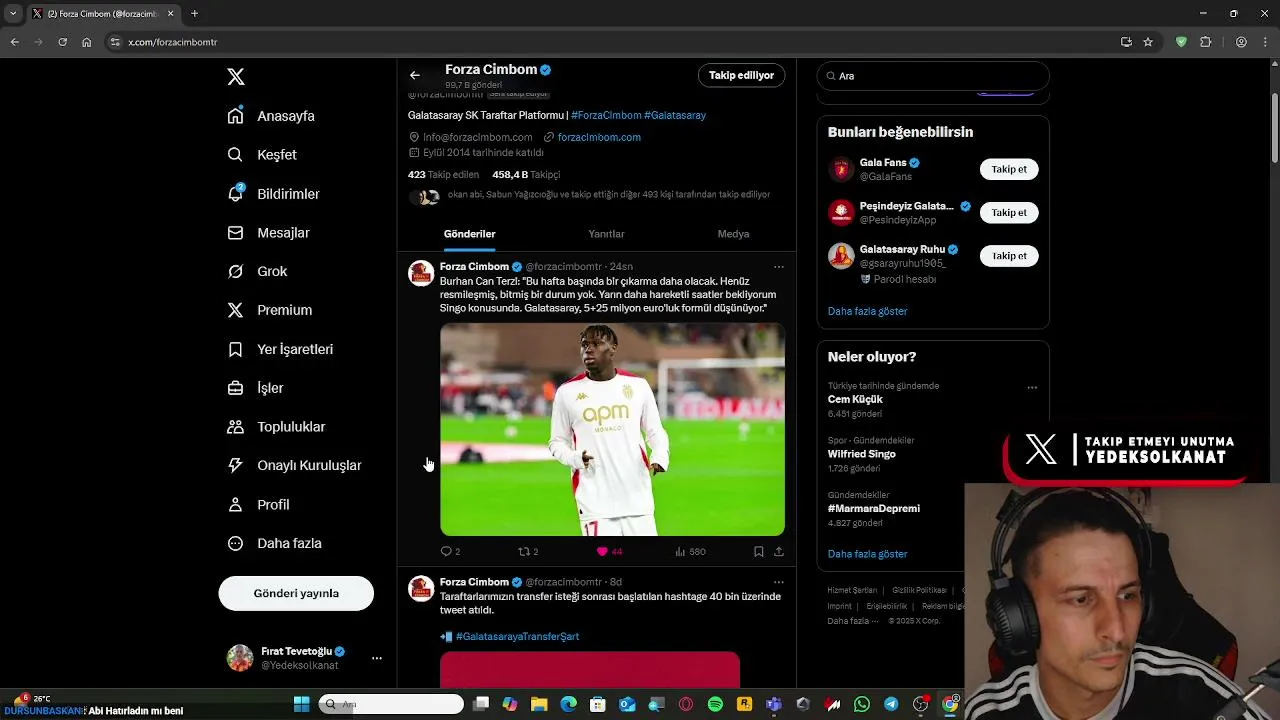Click Daha fazla göster under suggestions
The height and width of the screenshot is (720, 1280).
click(x=867, y=311)
